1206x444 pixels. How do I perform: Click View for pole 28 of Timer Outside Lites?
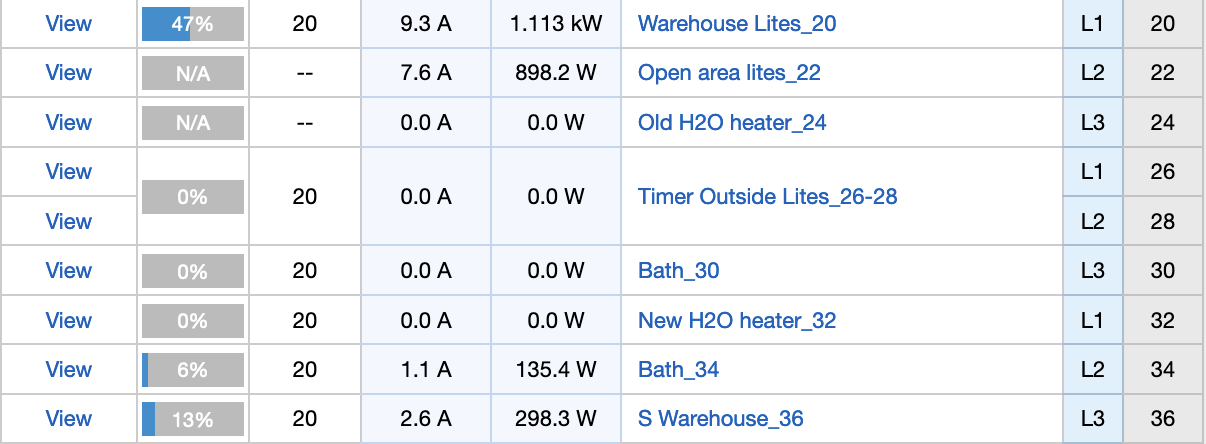[68, 221]
